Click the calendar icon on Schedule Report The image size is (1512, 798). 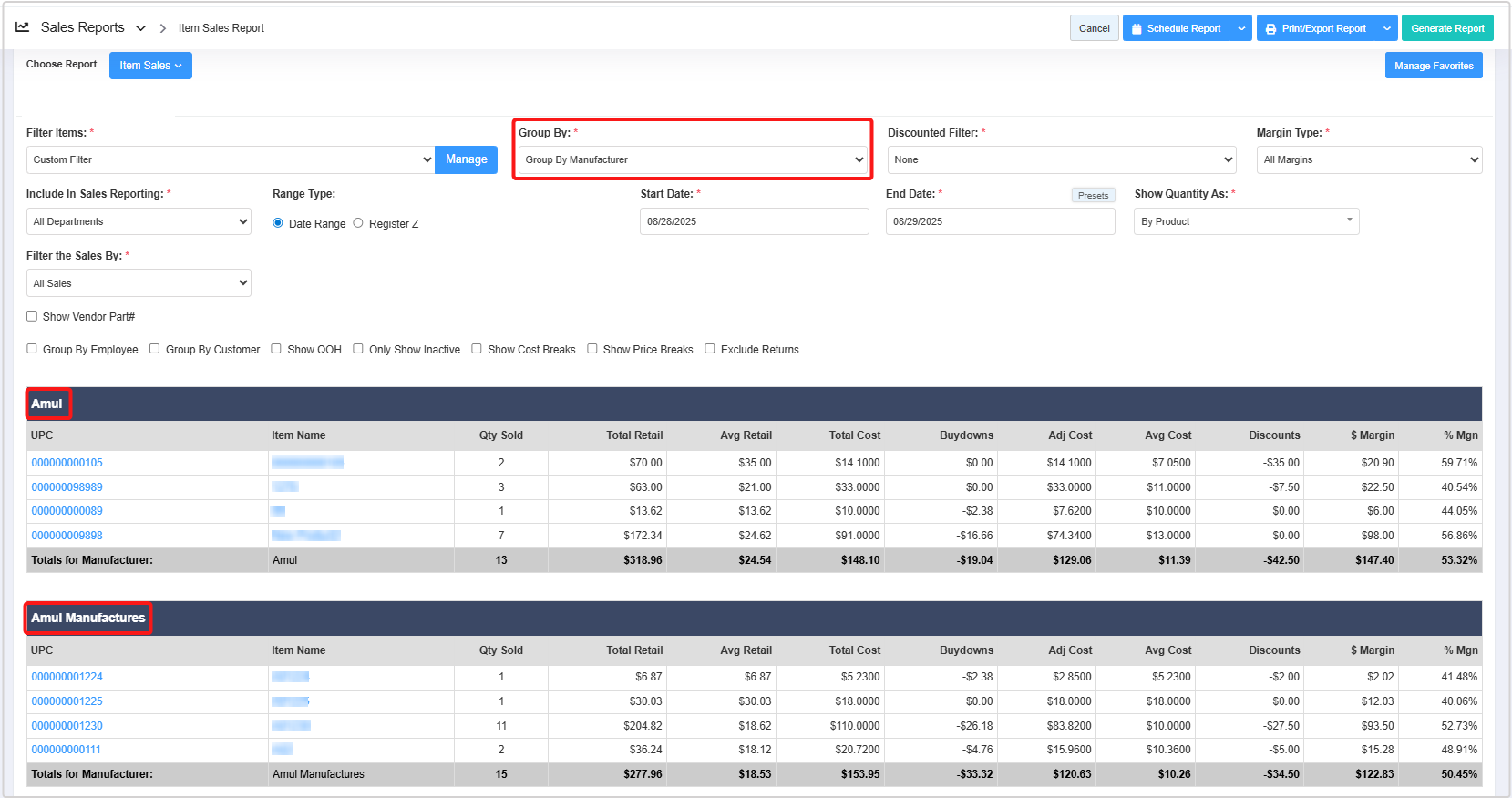tap(1137, 29)
